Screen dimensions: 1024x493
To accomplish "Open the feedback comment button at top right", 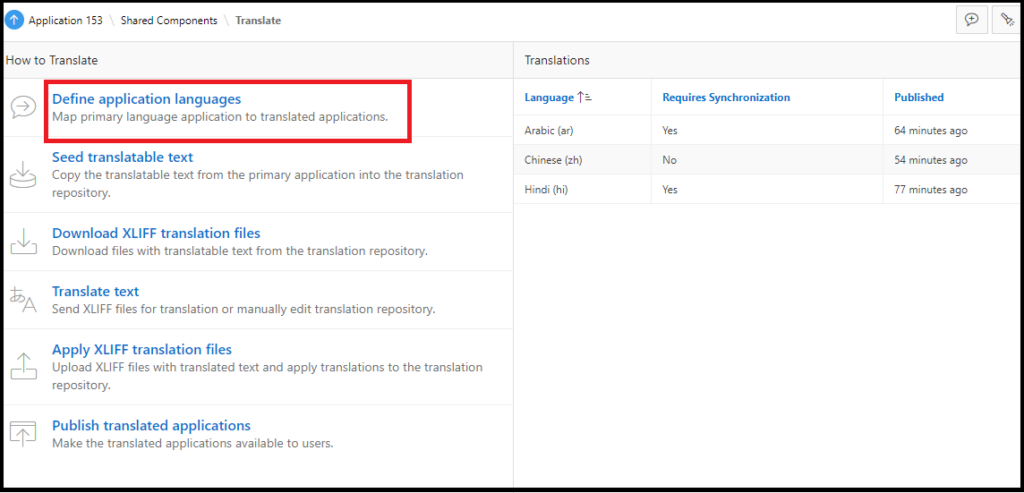I will 971,20.
